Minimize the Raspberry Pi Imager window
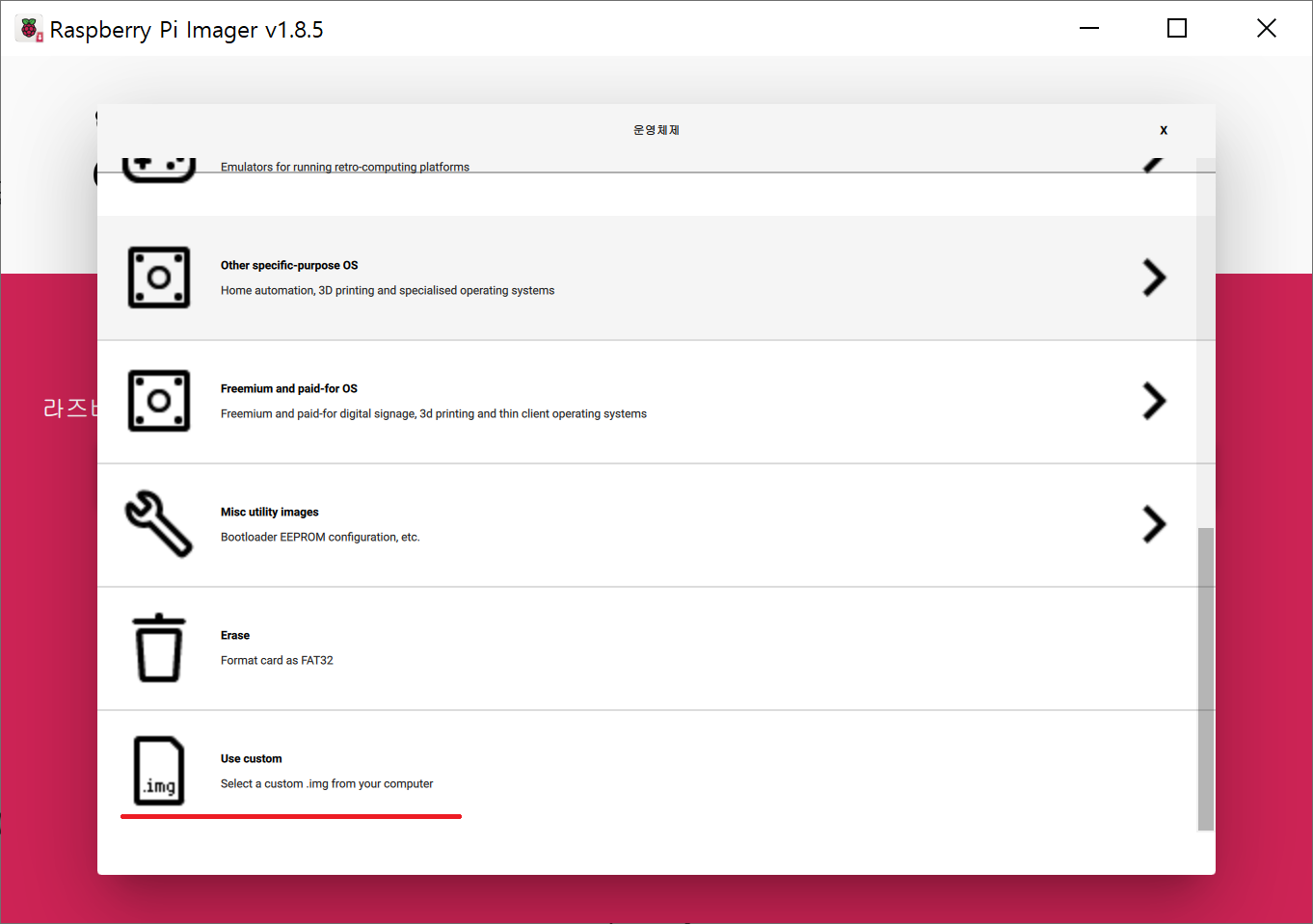The image size is (1313, 924). [1089, 28]
